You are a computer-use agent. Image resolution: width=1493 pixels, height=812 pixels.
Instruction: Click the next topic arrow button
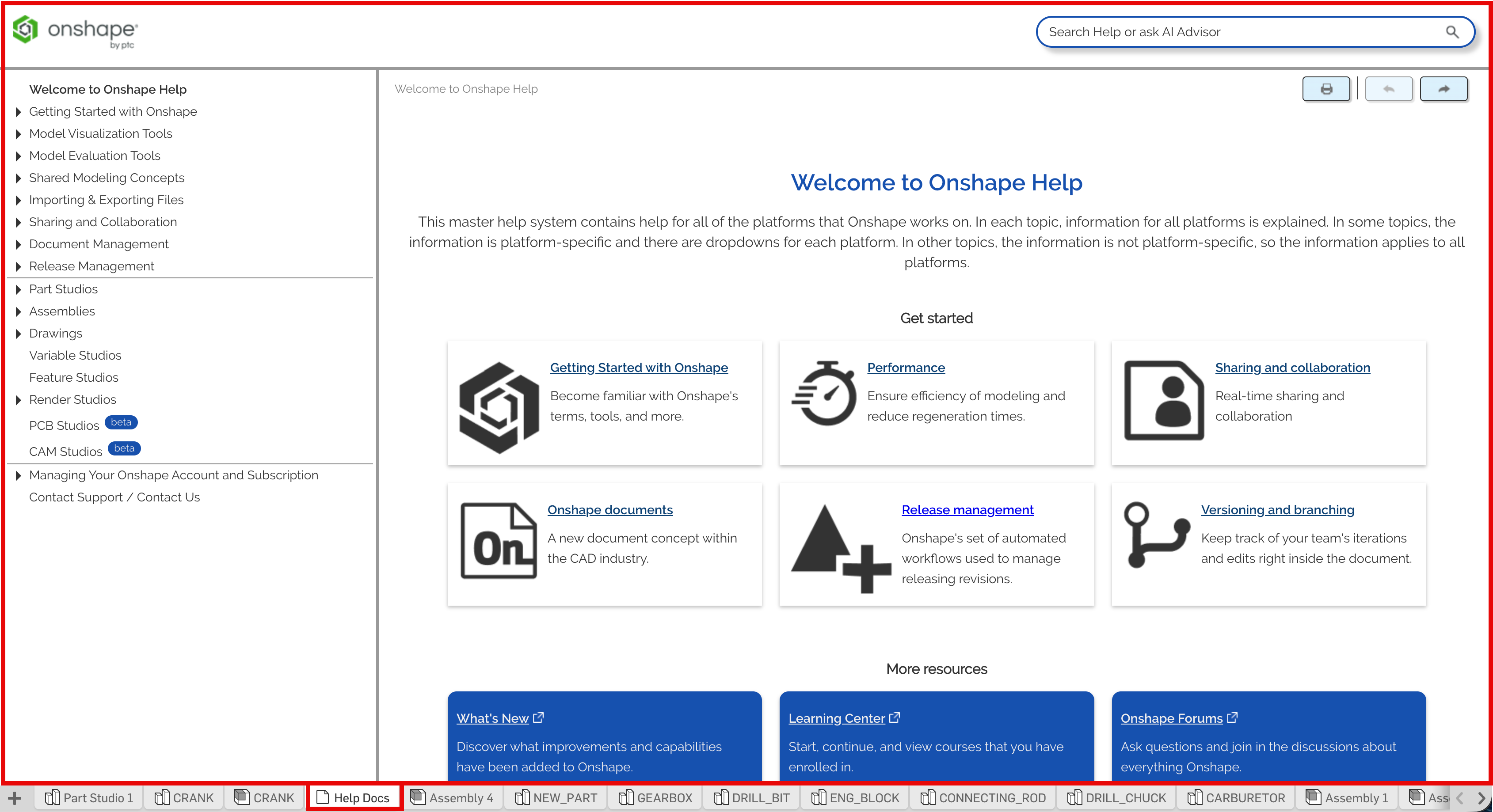pyautogui.click(x=1444, y=89)
